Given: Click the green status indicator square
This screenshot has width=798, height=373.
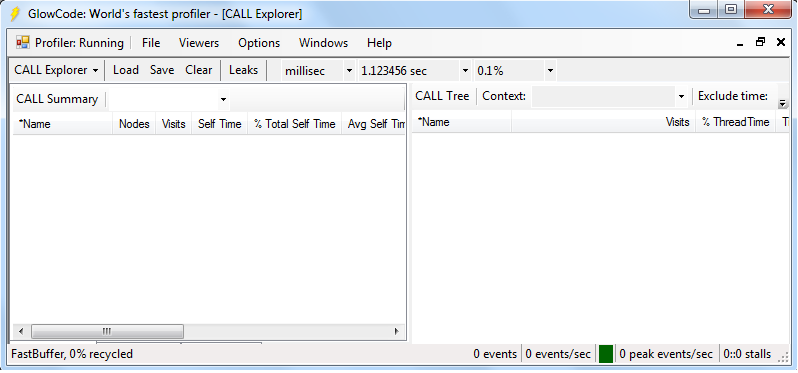Looking at the screenshot, I should (606, 354).
